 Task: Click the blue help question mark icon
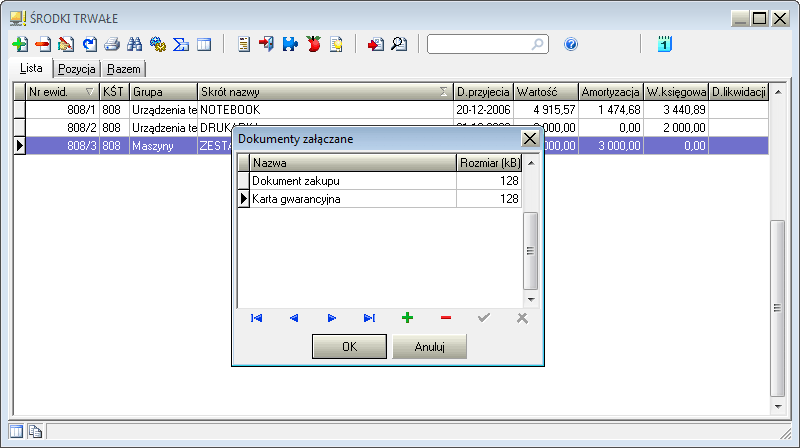coord(571,44)
